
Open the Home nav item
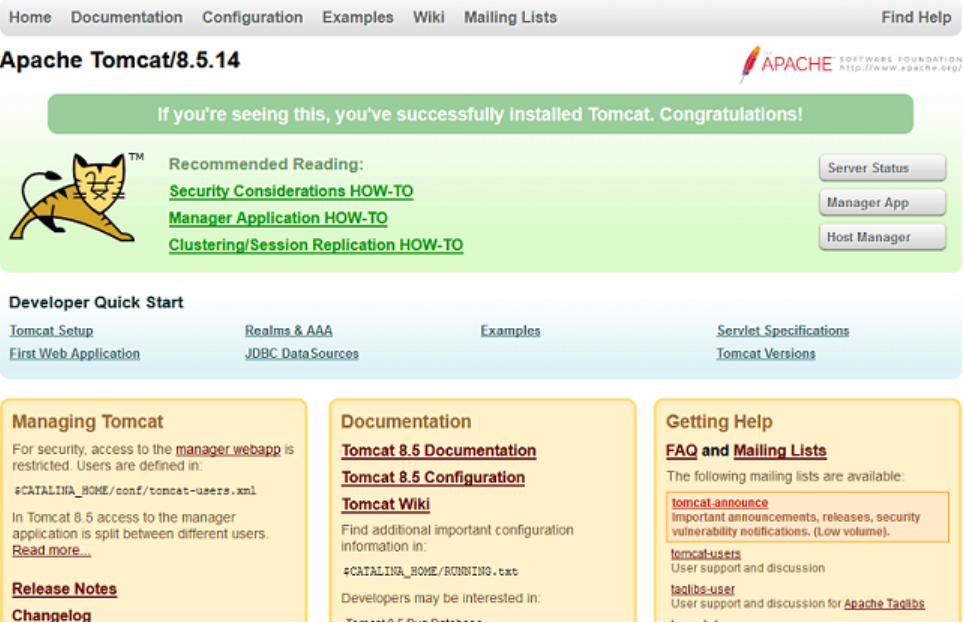click(30, 17)
